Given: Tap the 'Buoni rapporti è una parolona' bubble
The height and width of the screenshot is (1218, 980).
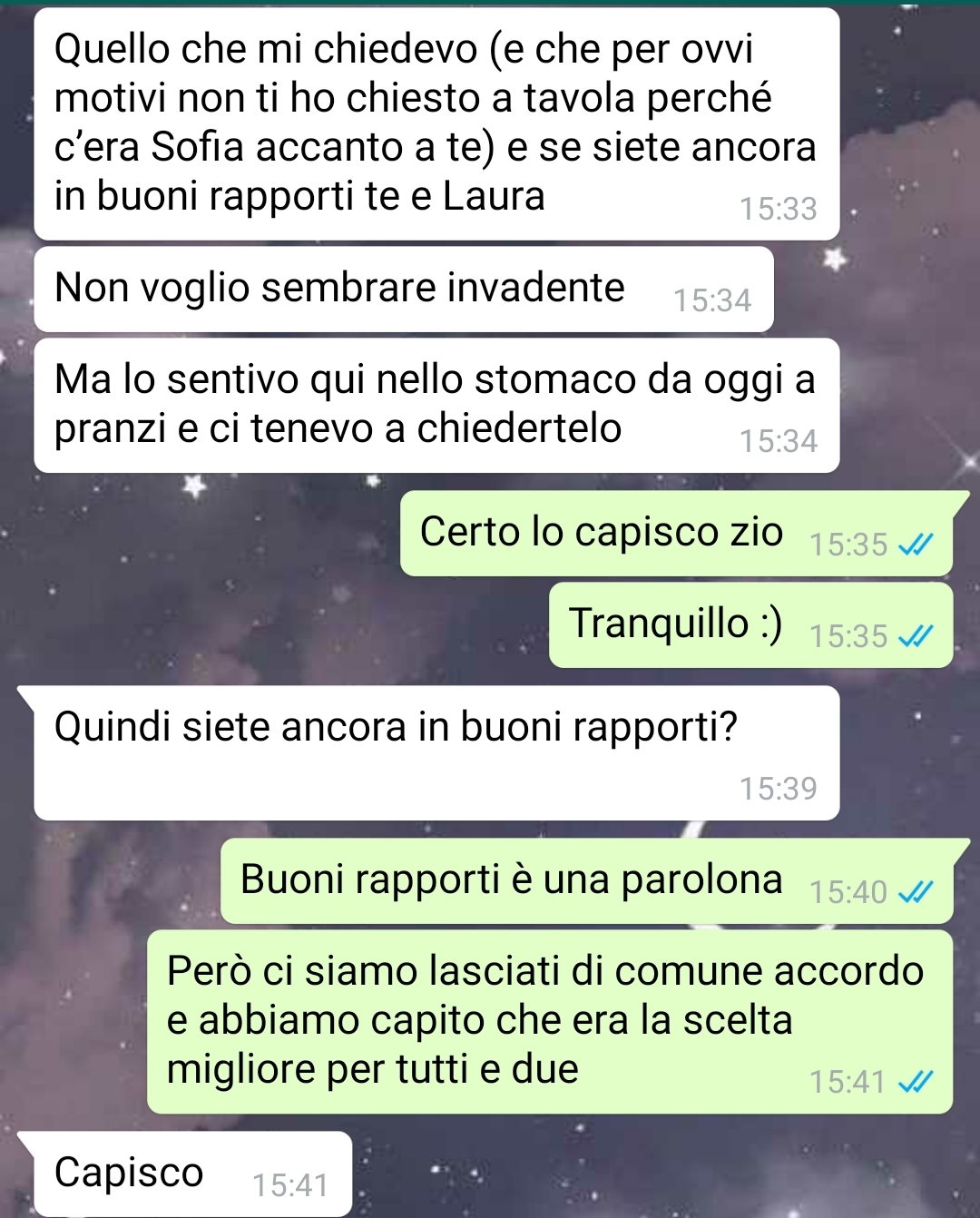Looking at the screenshot, I should [x=595, y=881].
